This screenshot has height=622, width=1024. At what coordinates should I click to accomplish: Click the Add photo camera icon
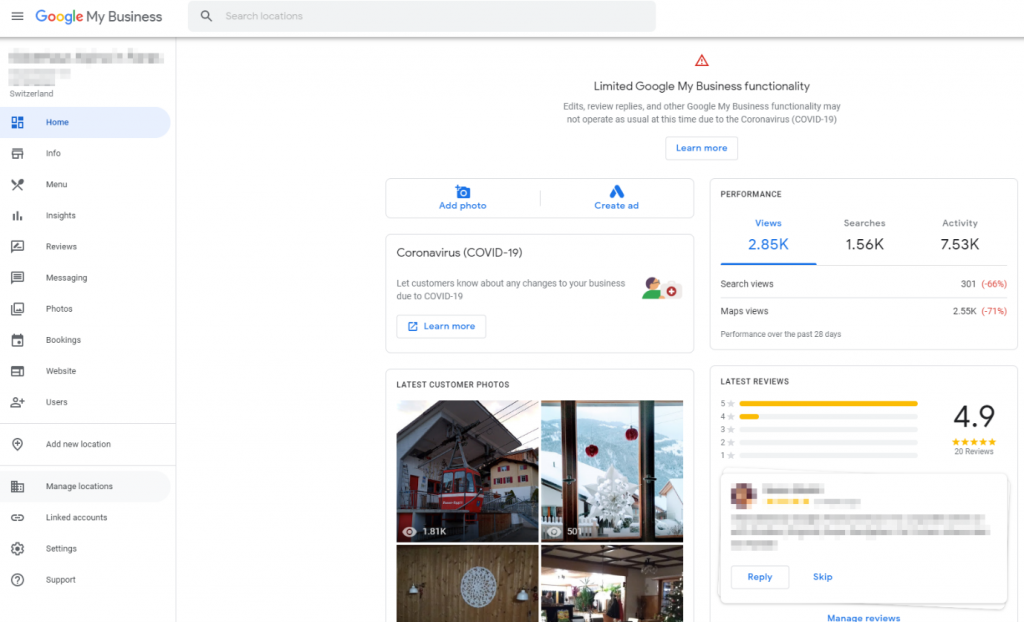pos(462,191)
